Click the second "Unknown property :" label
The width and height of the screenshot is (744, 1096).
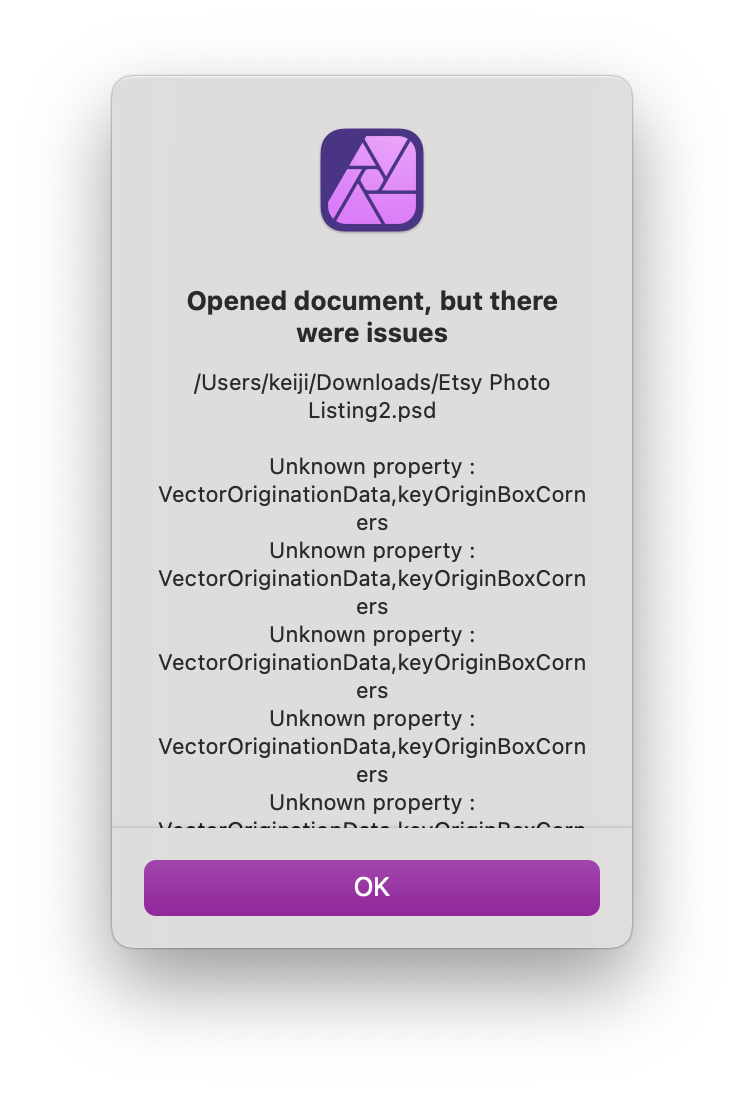372,551
